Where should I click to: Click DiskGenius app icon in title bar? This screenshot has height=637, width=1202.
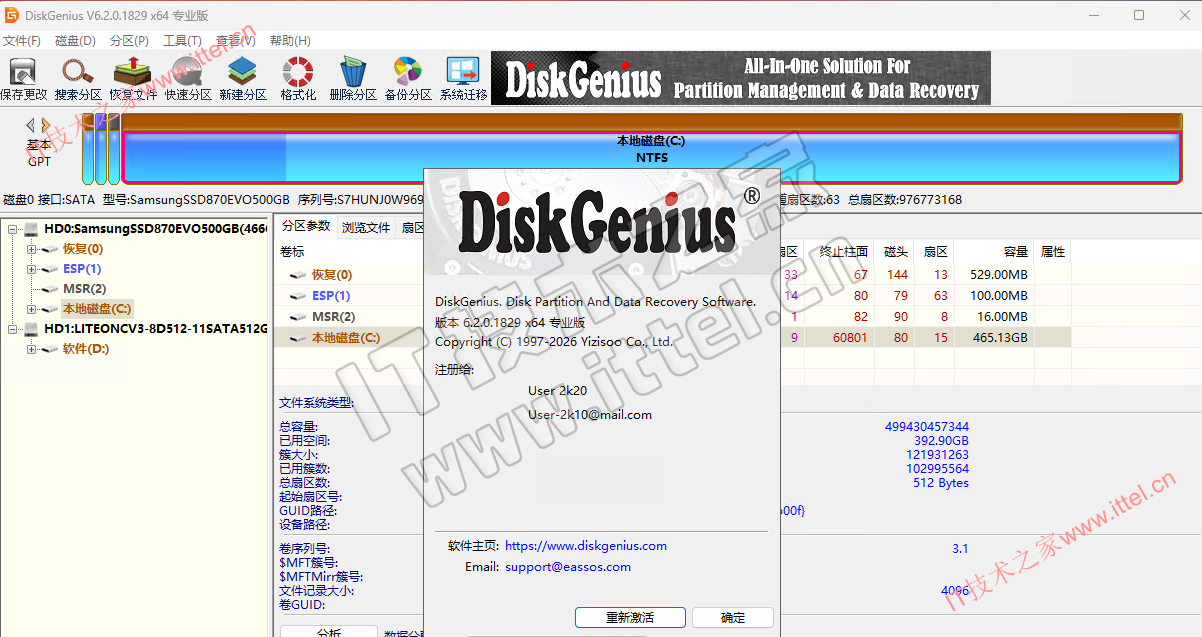click(x=11, y=15)
